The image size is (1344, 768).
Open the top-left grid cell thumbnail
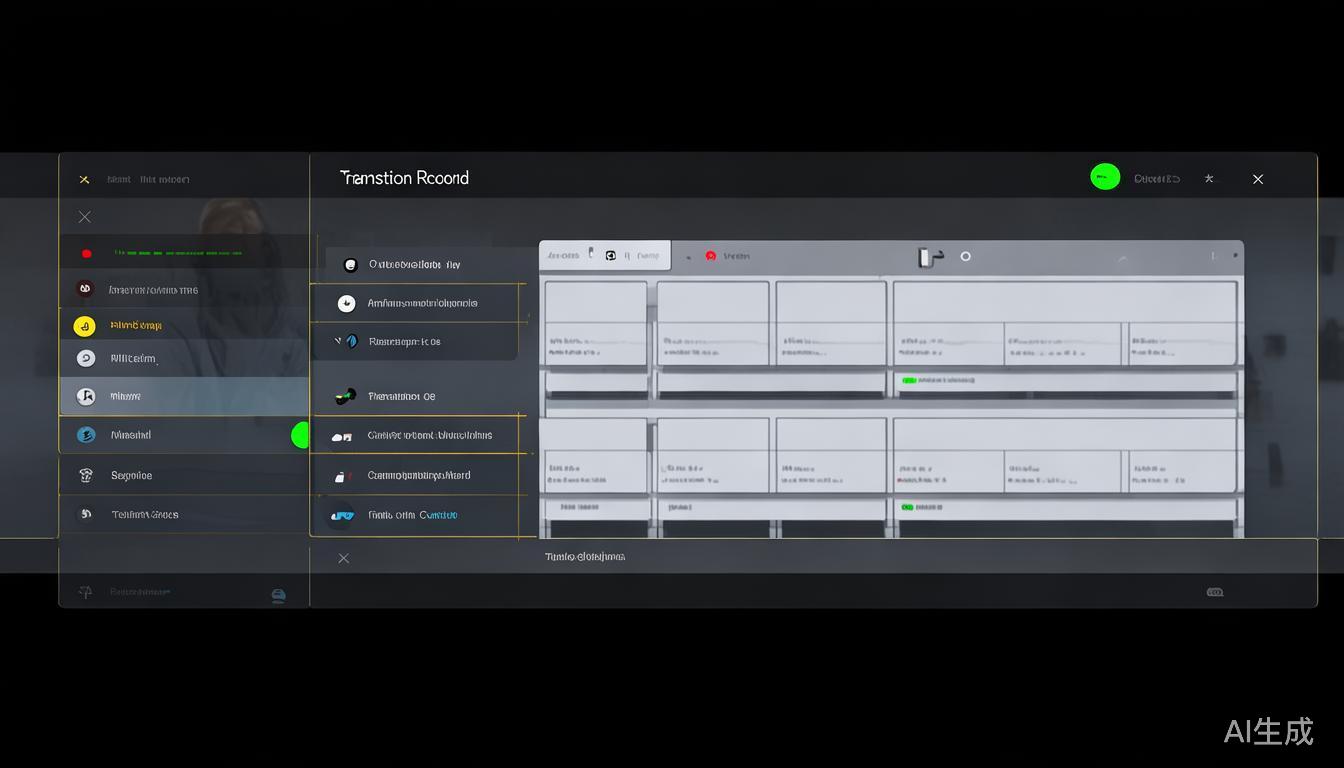(x=595, y=322)
